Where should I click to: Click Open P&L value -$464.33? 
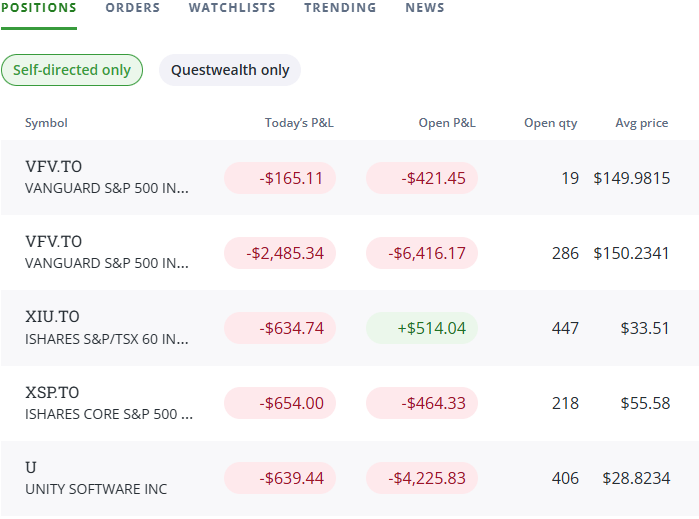(x=422, y=403)
